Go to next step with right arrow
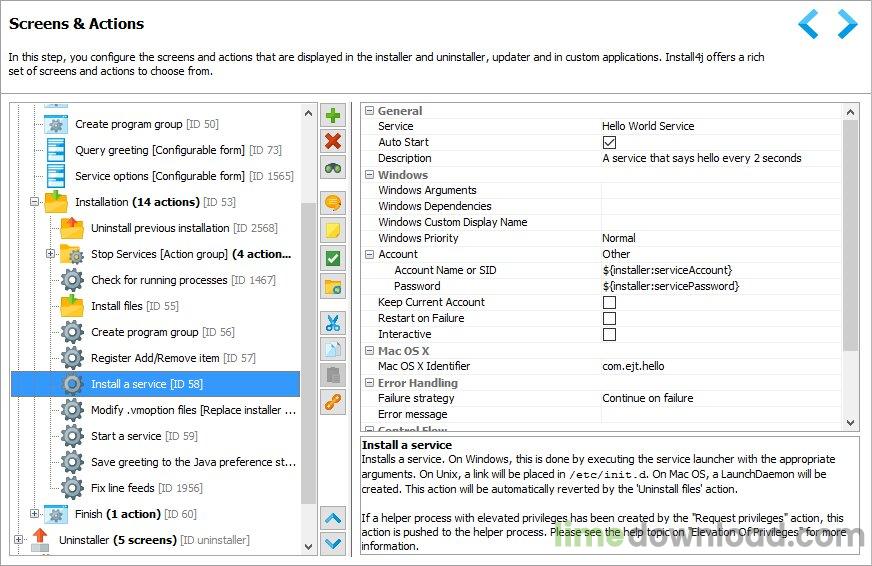This screenshot has width=872, height=566. 847,24
